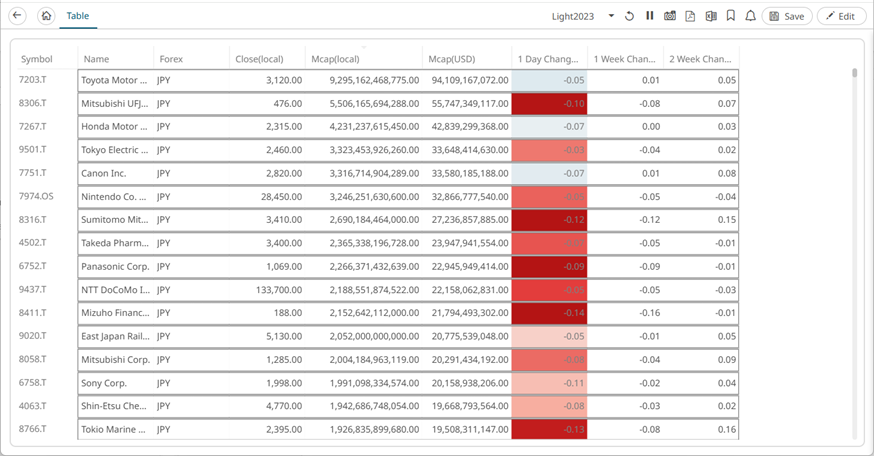Bookmark the current dashboard view
874x456 pixels.
tap(731, 16)
